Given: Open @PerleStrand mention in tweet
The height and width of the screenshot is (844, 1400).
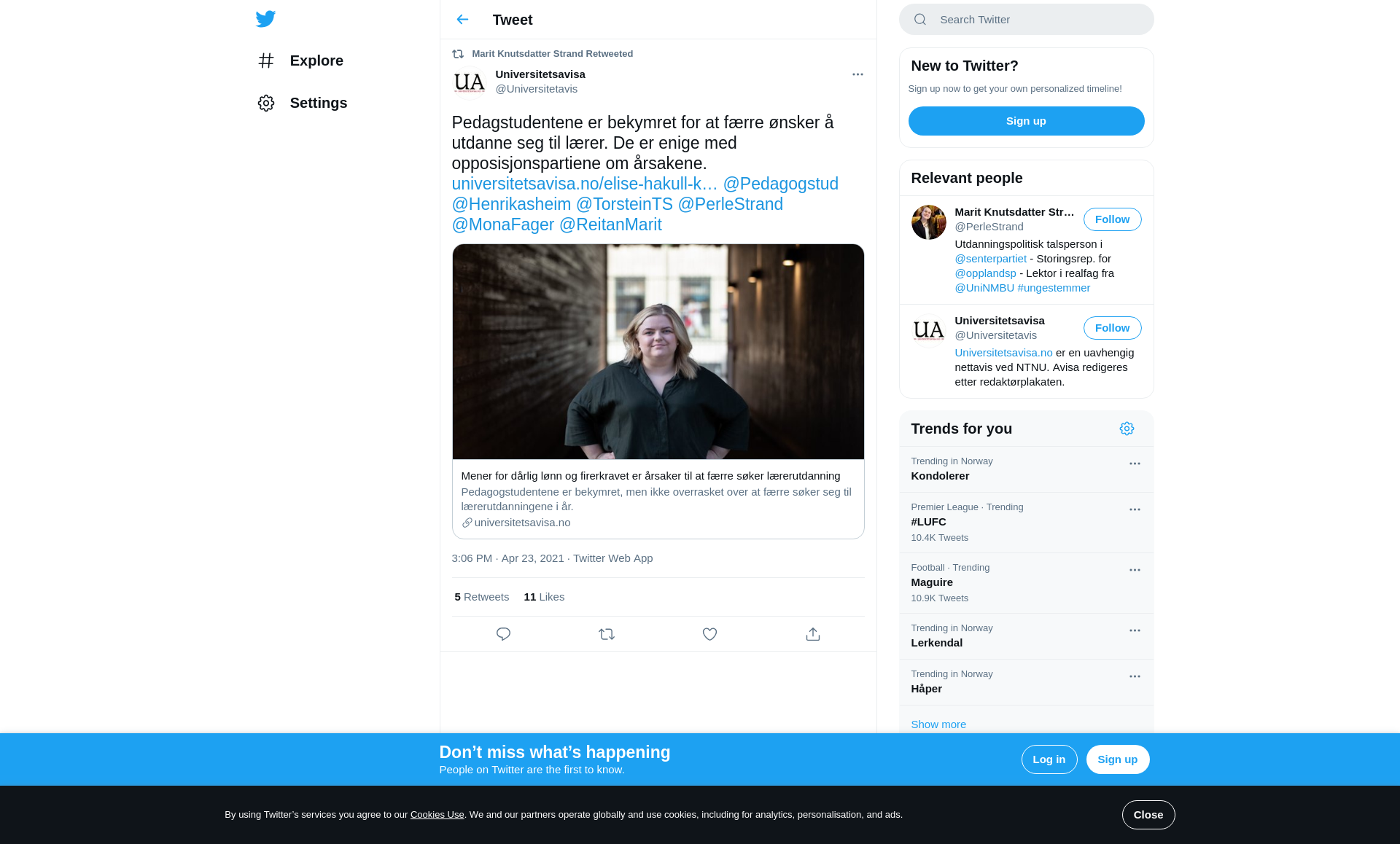Looking at the screenshot, I should click(x=731, y=204).
